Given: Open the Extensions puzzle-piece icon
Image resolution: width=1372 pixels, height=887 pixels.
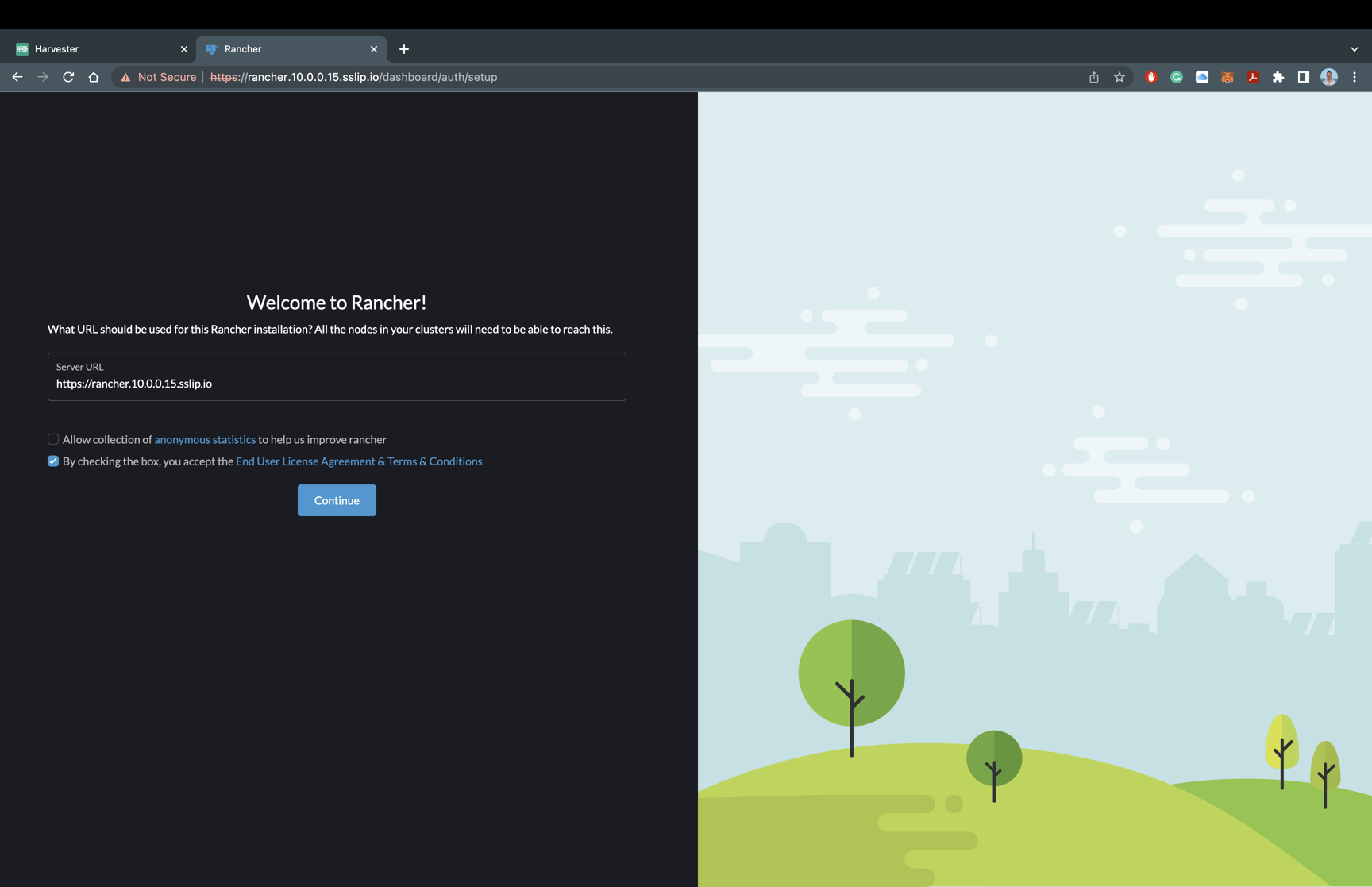Looking at the screenshot, I should (1278, 77).
